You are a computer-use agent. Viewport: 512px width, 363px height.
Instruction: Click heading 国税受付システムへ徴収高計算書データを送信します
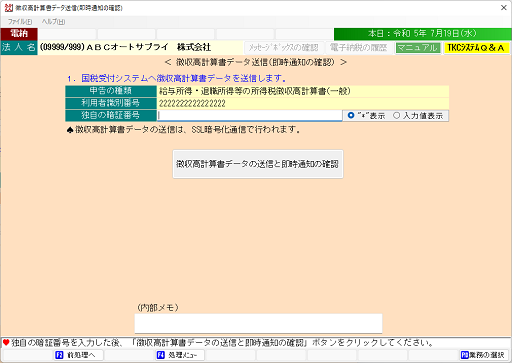click(x=183, y=79)
